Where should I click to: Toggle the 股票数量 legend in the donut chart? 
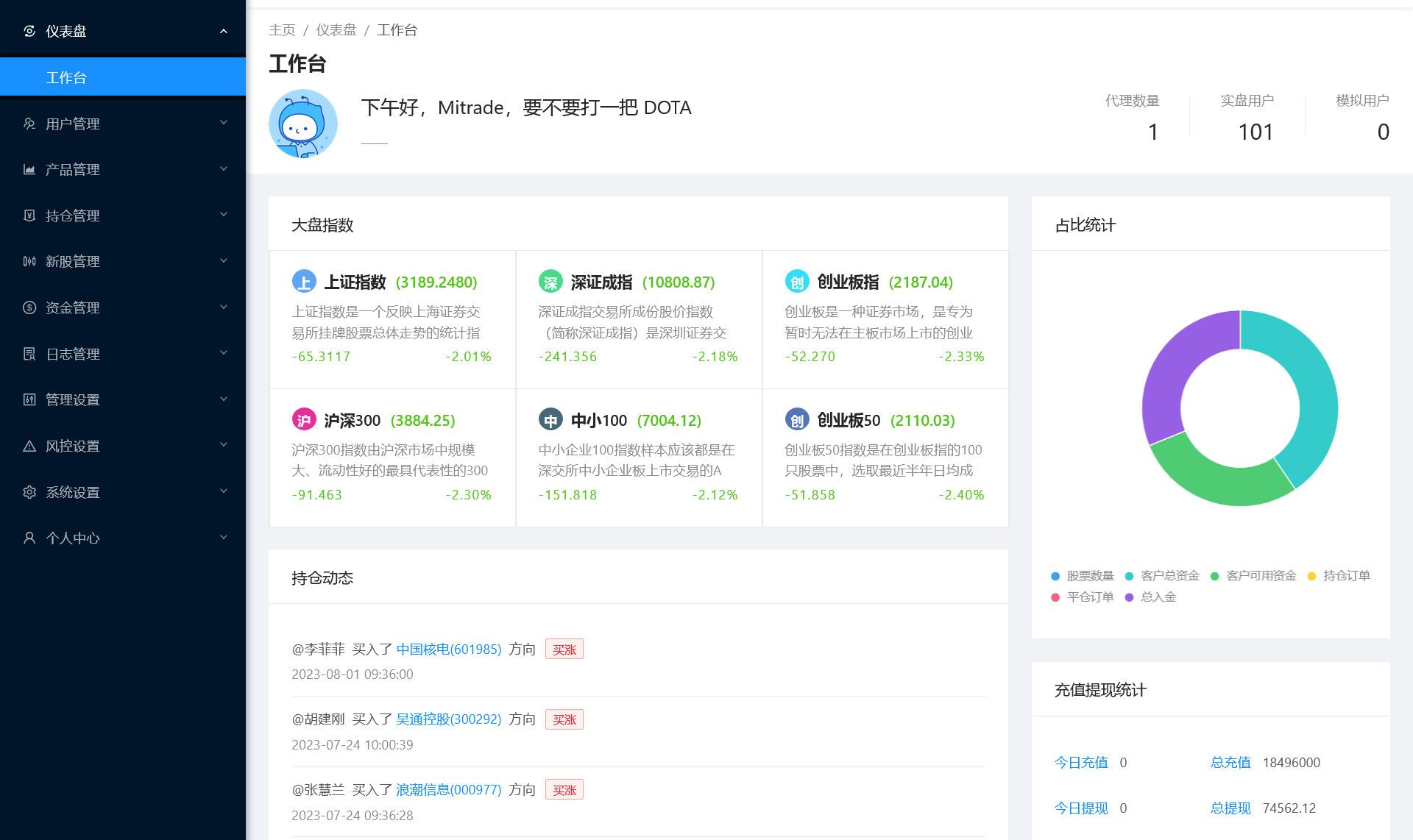[1088, 575]
